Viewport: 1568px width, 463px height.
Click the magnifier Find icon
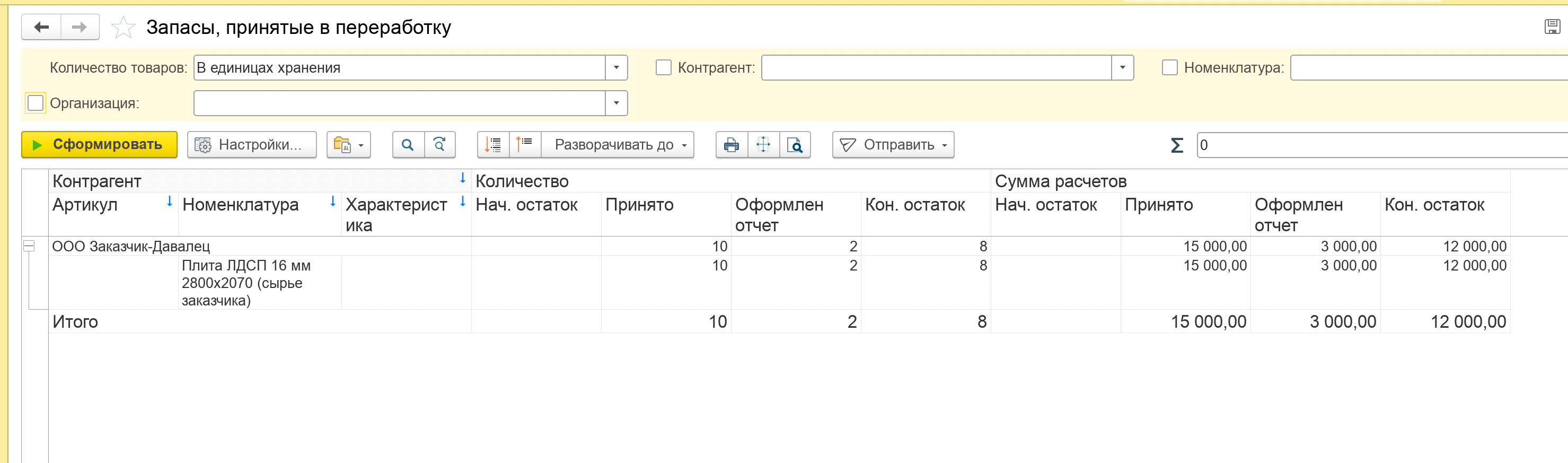[408, 145]
